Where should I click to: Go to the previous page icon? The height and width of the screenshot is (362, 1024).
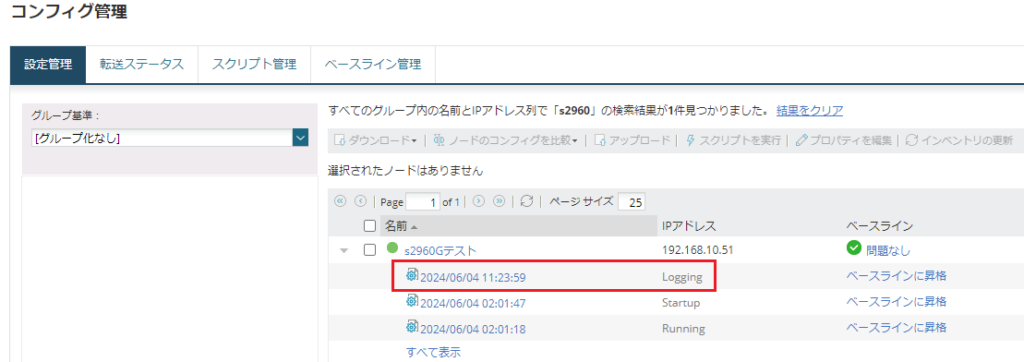point(359,201)
